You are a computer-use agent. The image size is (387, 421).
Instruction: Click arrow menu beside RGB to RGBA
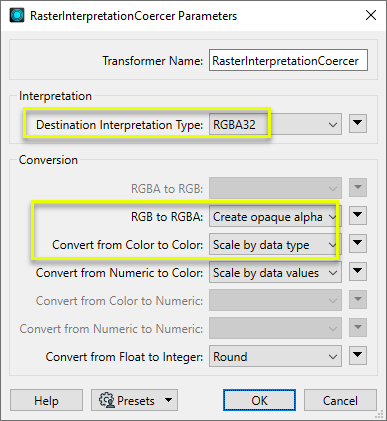point(358,215)
